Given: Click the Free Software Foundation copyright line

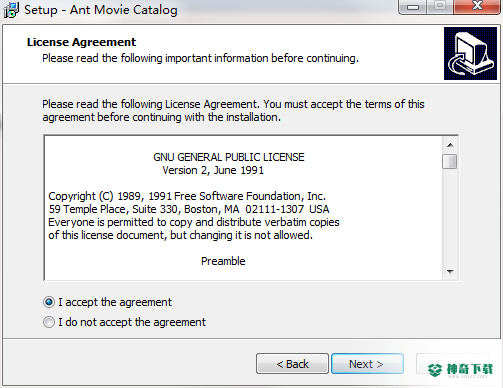Looking at the screenshot, I should coord(187,196).
